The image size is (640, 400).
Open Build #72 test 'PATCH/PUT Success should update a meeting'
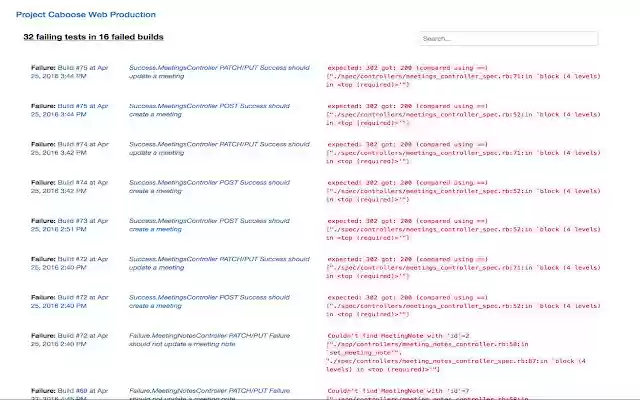click(x=219, y=263)
